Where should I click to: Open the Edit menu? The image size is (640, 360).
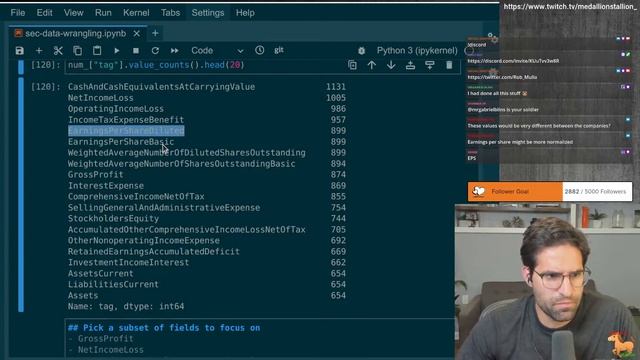(44, 13)
